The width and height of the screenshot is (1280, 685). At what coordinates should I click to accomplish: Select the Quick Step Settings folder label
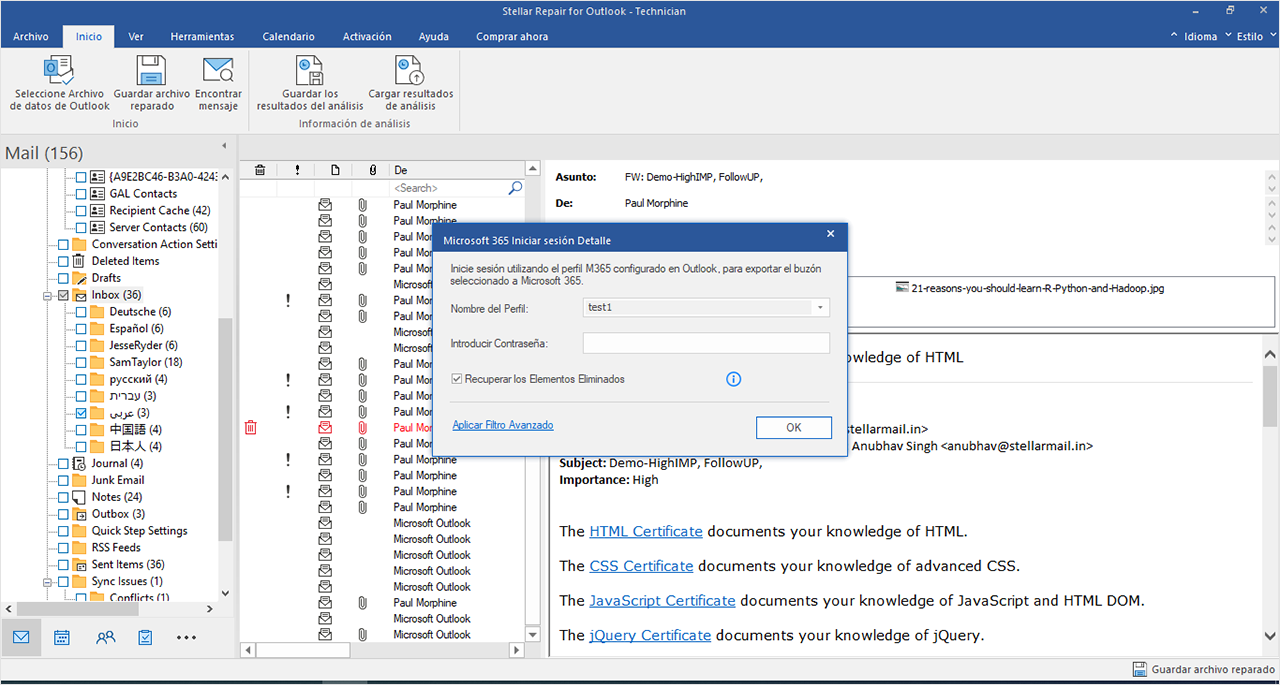coord(140,531)
